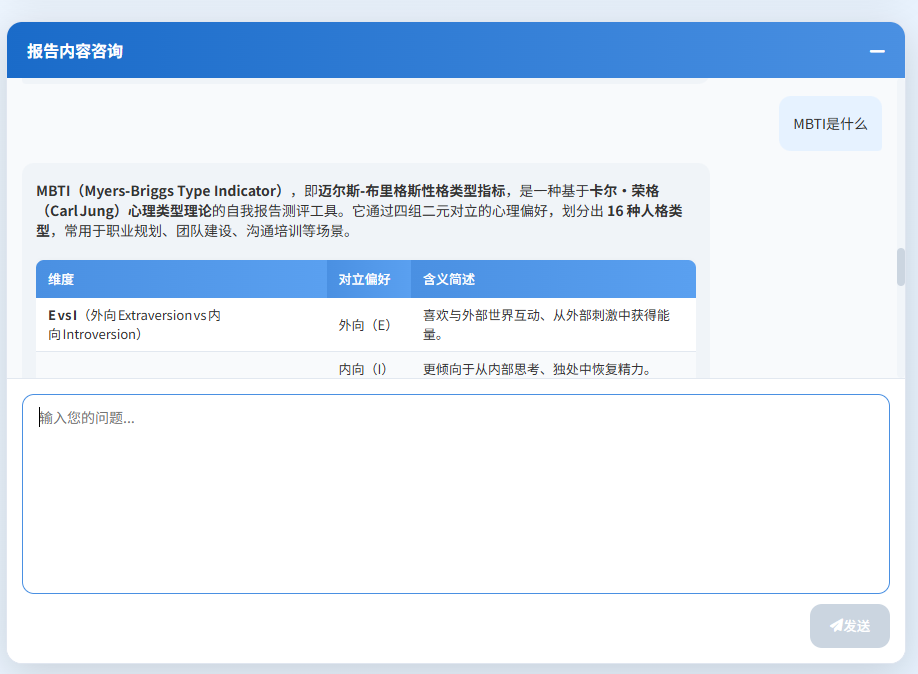
Task: Click the paper plane send icon
Action: click(836, 626)
